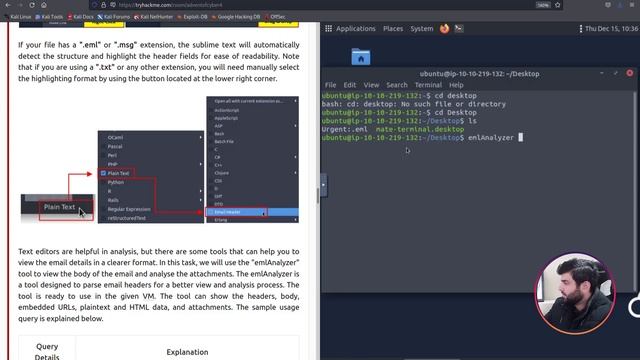Image resolution: width=640 pixels, height=360 pixels.
Task: Click the emlAnalyzer command text
Action: click(x=491, y=138)
